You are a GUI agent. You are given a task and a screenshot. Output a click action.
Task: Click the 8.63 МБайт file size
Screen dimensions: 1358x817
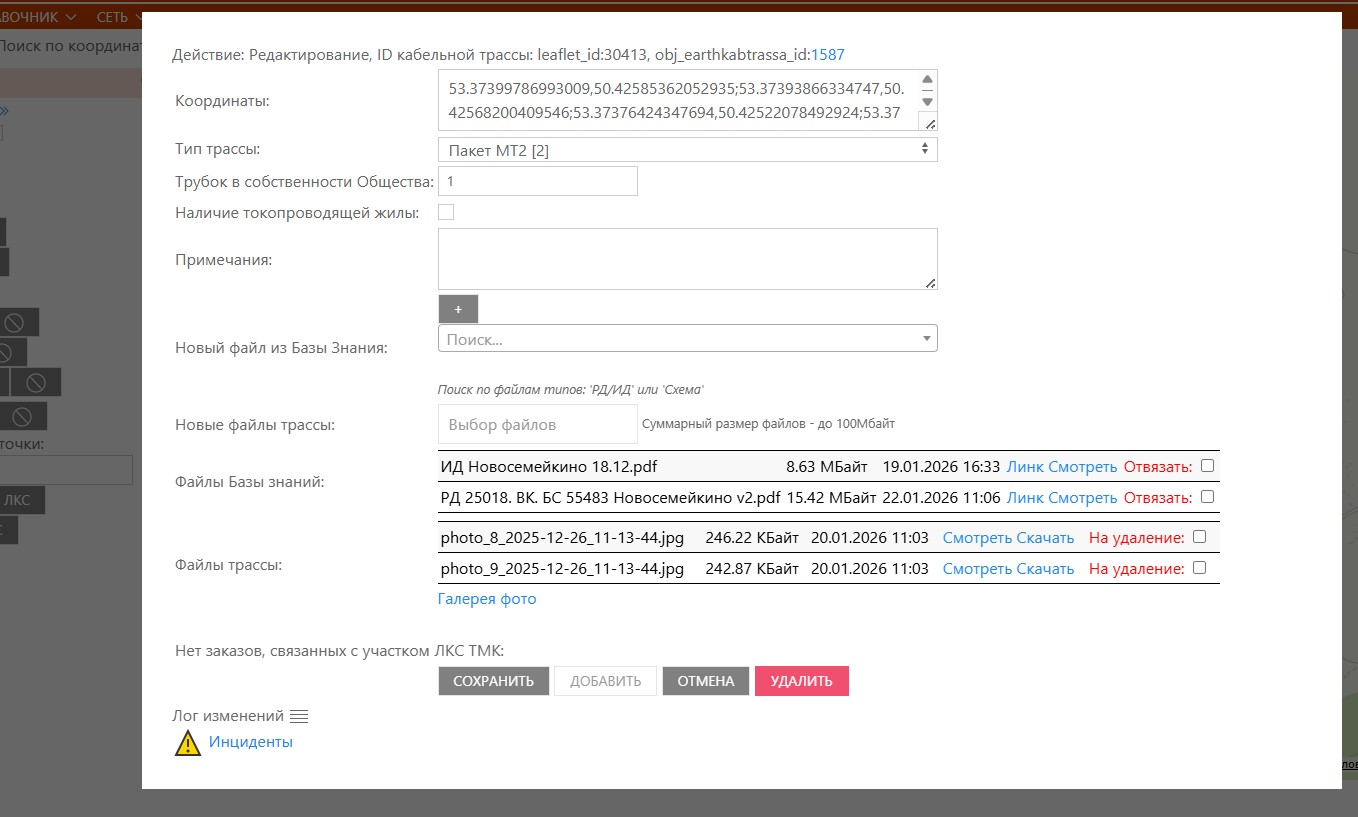pyautogui.click(x=829, y=466)
